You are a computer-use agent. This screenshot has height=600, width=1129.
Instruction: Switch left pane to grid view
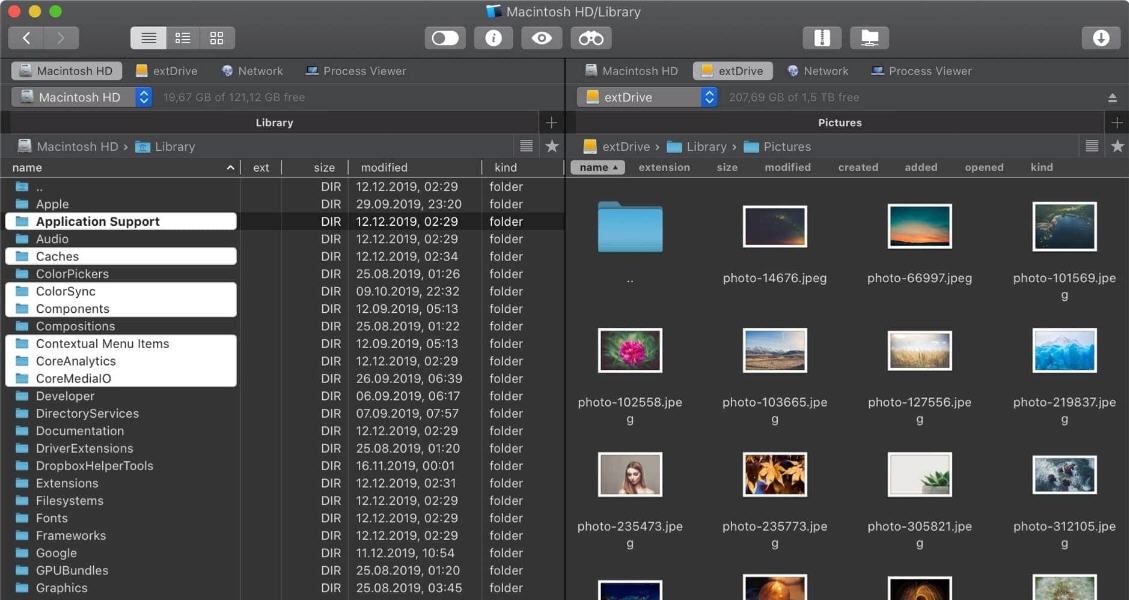(217, 38)
